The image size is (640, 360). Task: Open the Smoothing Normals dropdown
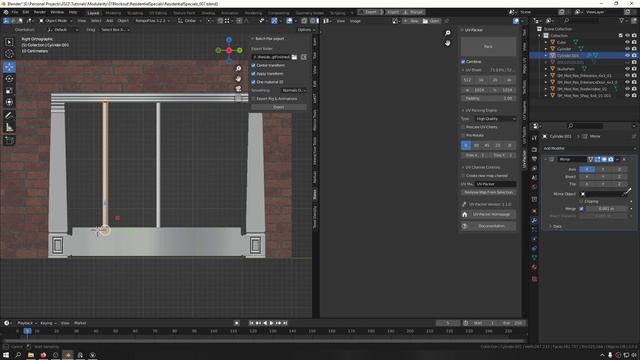(294, 90)
